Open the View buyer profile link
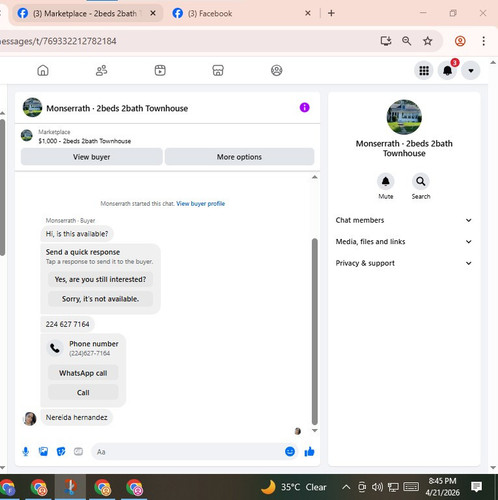The width and height of the screenshot is (498, 500). coord(200,204)
